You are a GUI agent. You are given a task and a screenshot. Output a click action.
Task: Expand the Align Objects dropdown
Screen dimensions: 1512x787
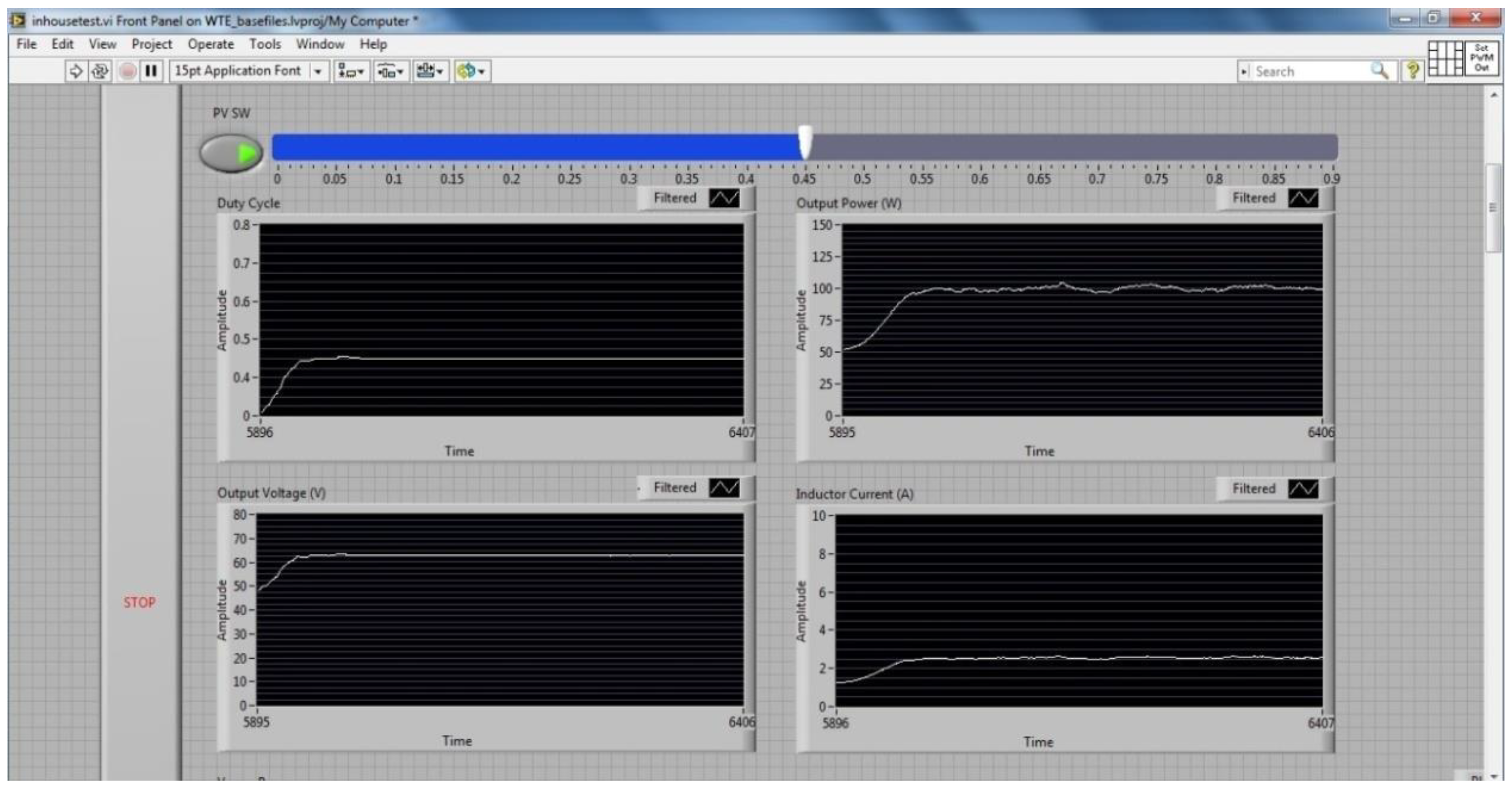coord(351,71)
